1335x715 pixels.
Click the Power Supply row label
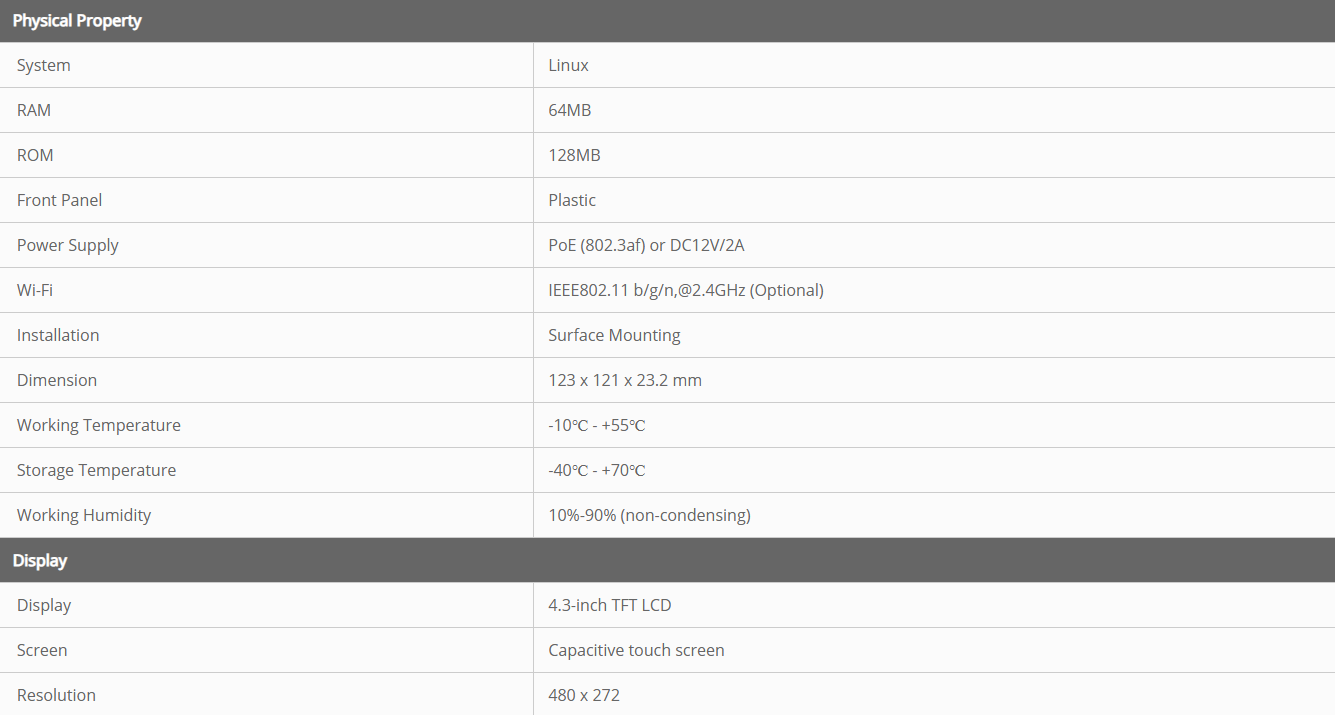click(x=68, y=246)
